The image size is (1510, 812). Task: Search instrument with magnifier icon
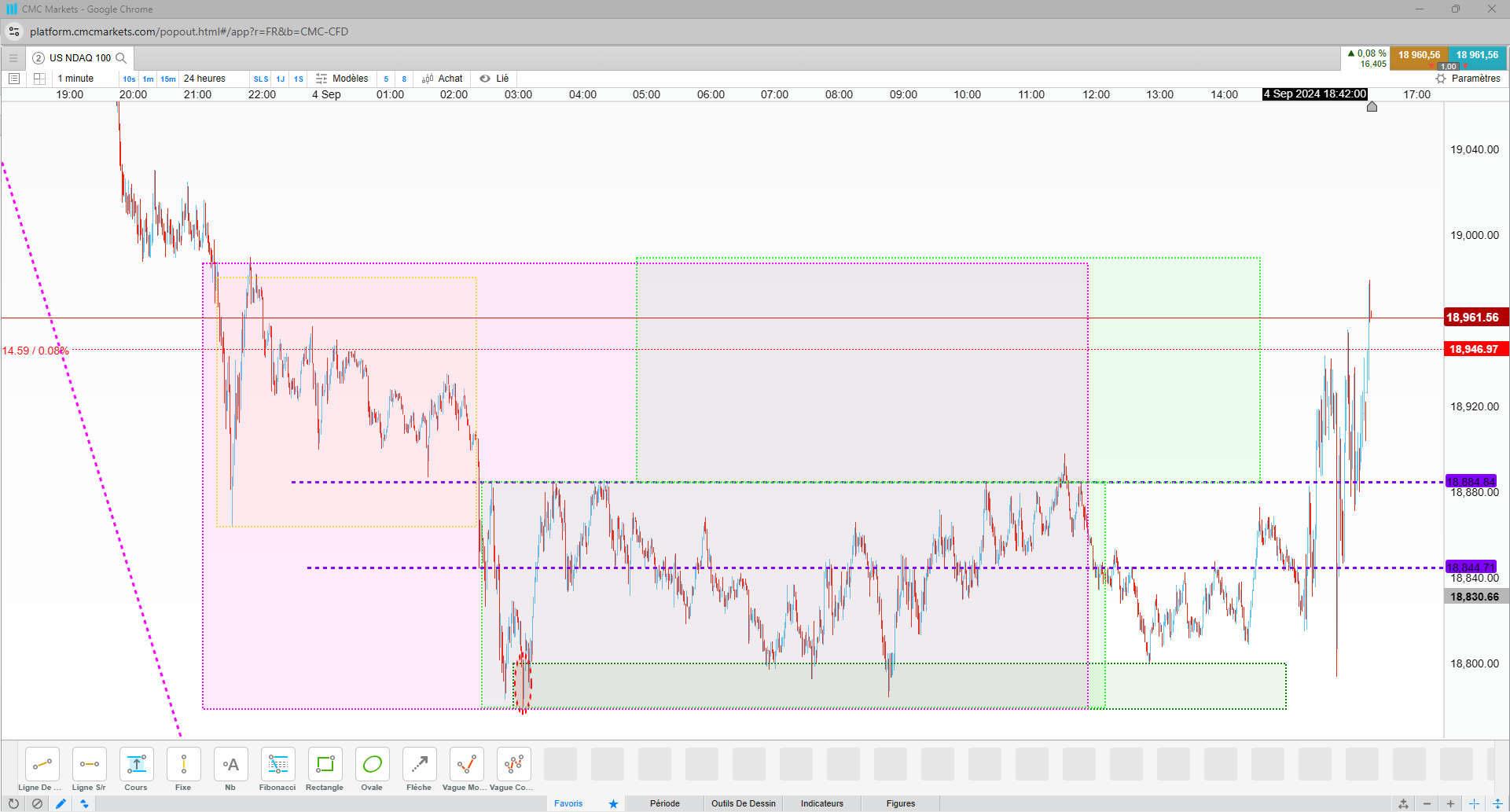pos(121,58)
